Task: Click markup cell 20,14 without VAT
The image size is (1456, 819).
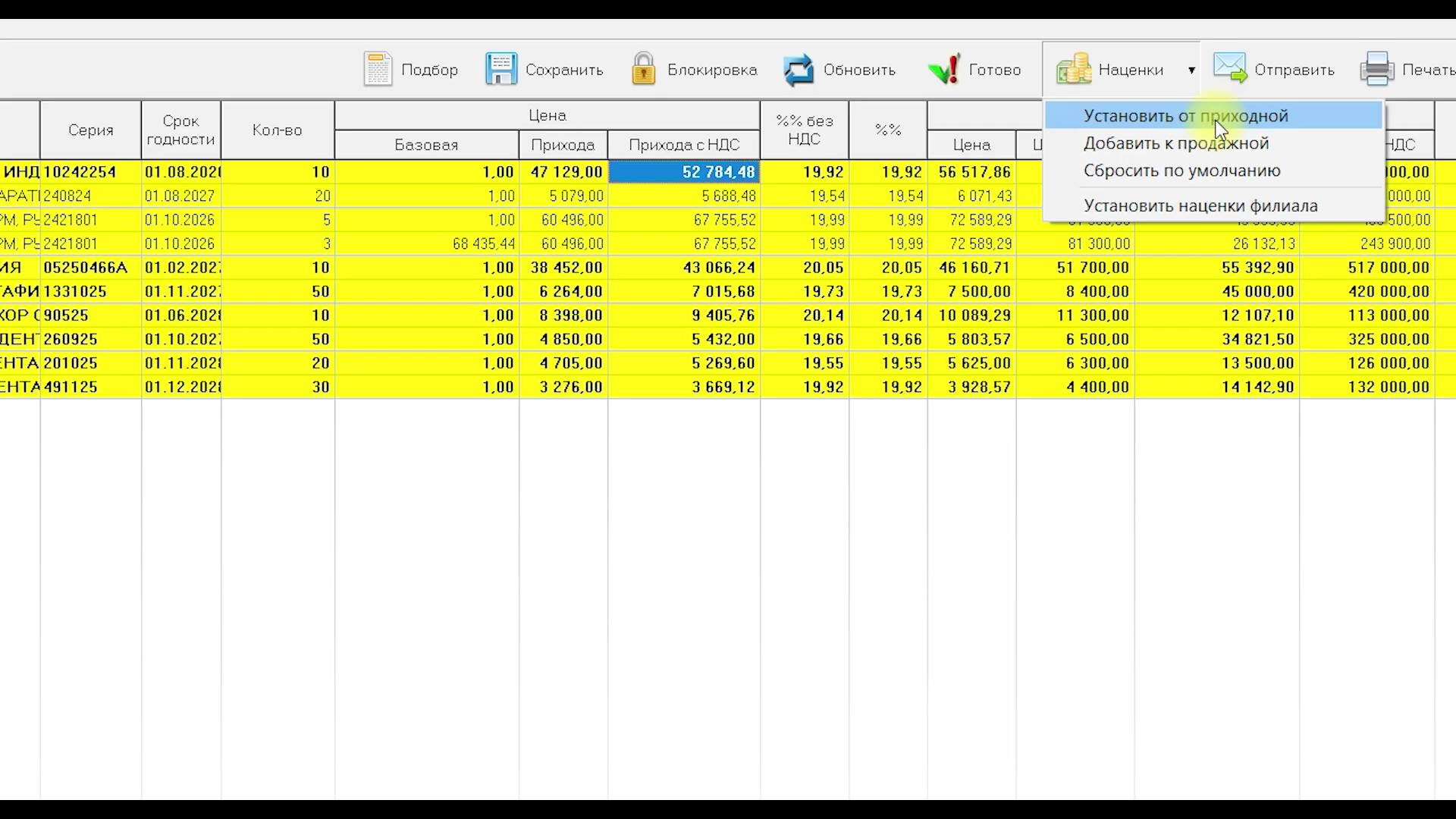Action: click(805, 315)
